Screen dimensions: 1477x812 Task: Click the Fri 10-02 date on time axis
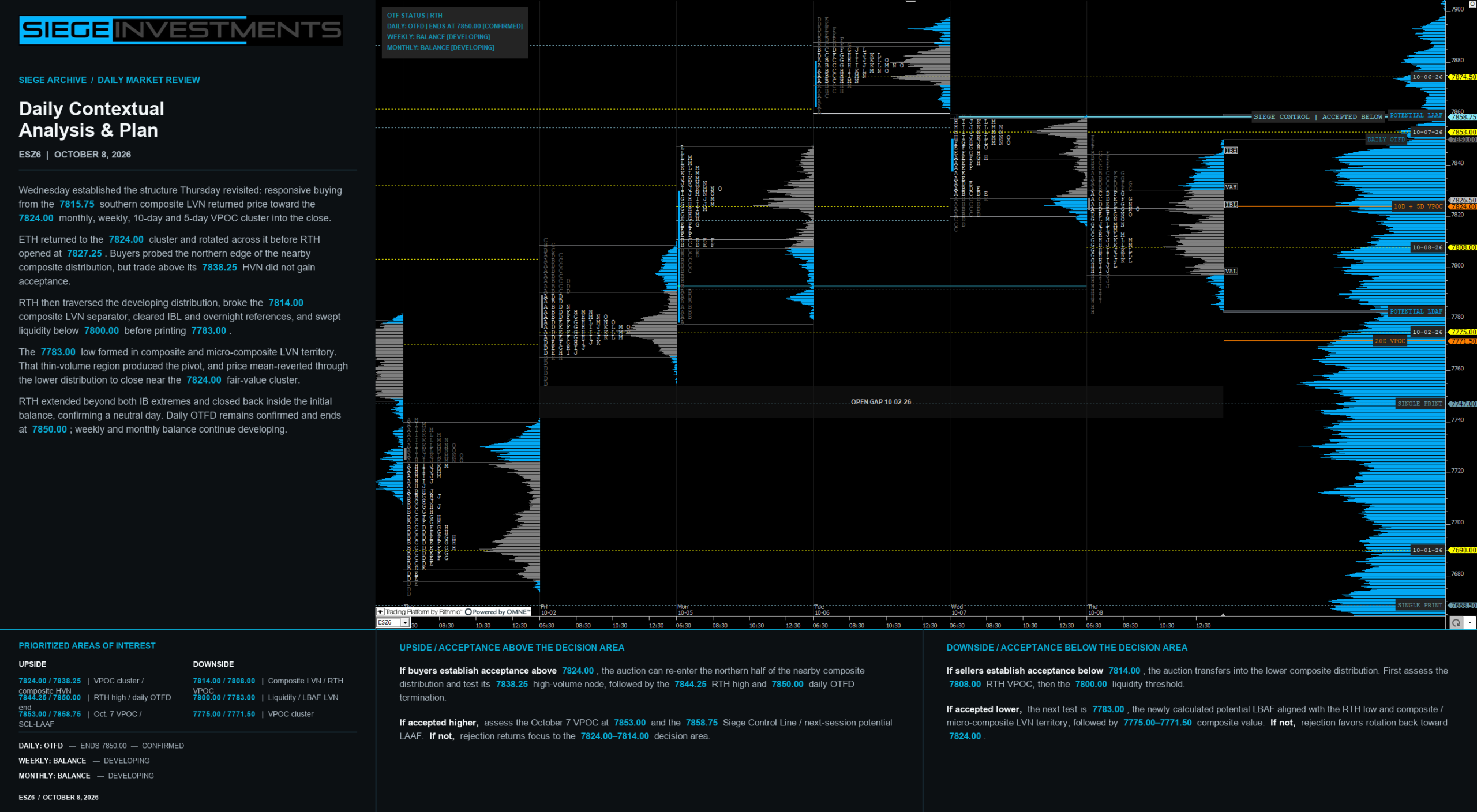coord(548,610)
